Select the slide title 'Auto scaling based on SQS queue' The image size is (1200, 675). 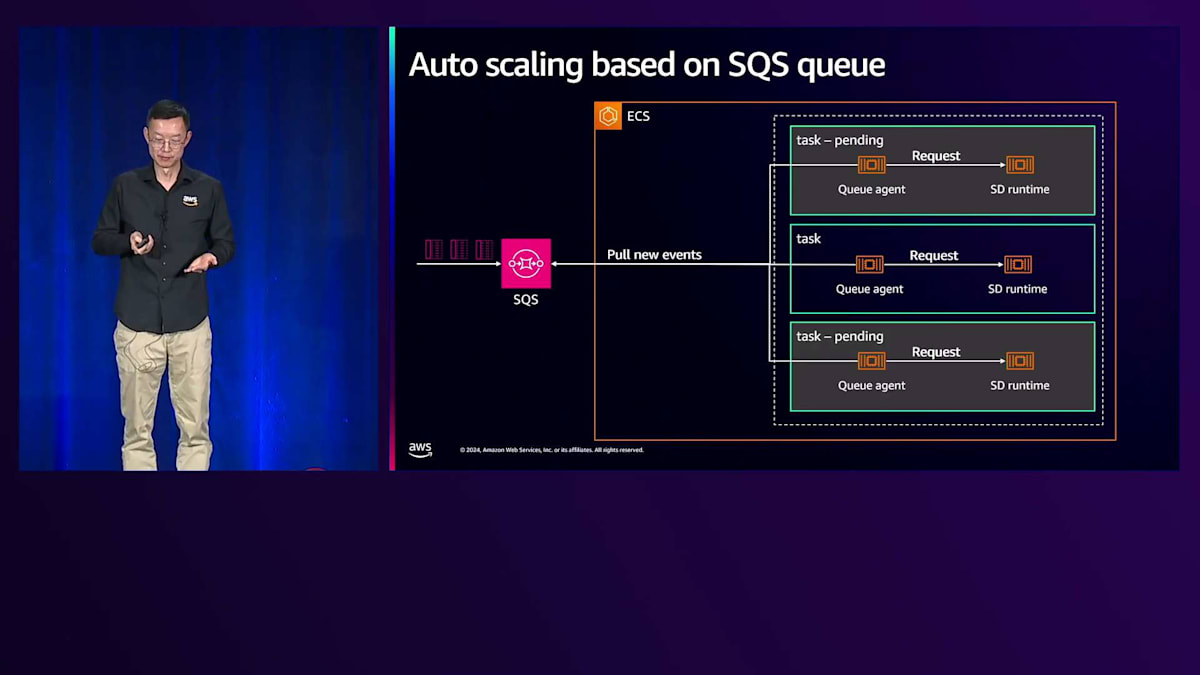click(x=647, y=64)
